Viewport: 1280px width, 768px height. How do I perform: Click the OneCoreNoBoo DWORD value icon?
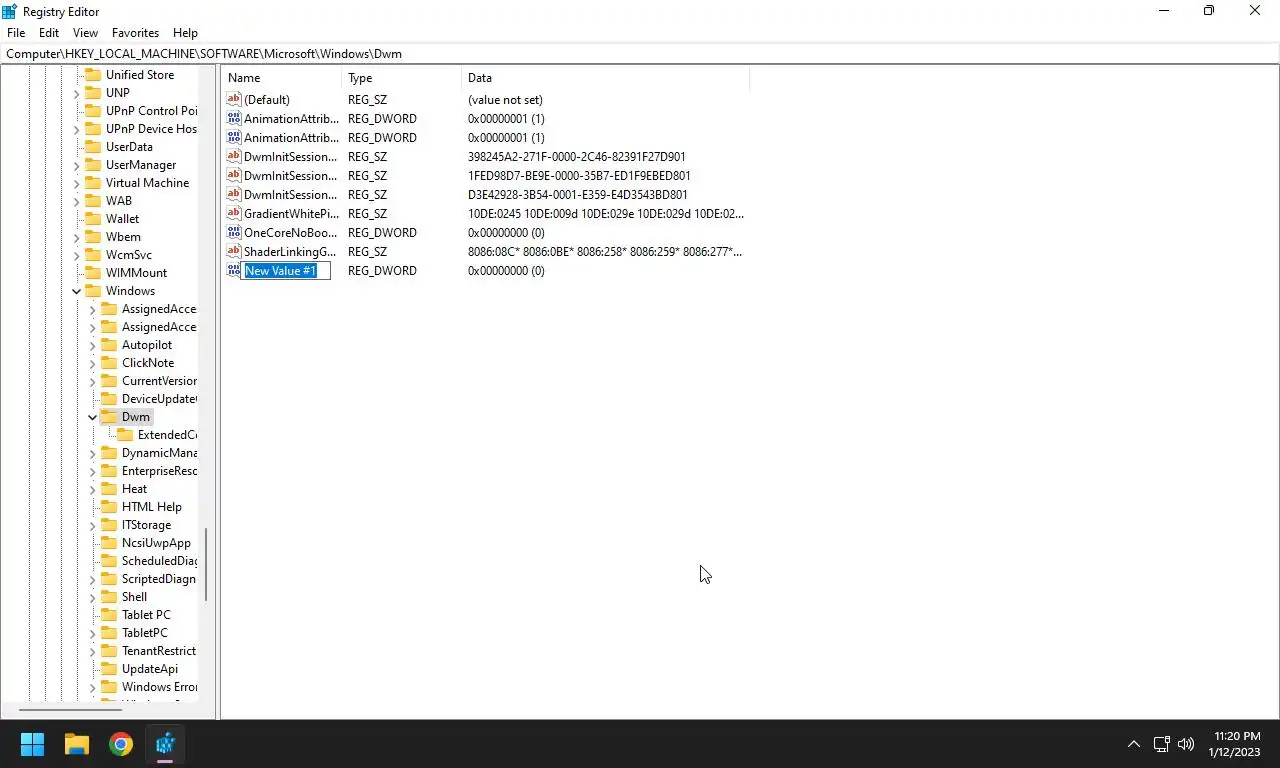tap(234, 232)
